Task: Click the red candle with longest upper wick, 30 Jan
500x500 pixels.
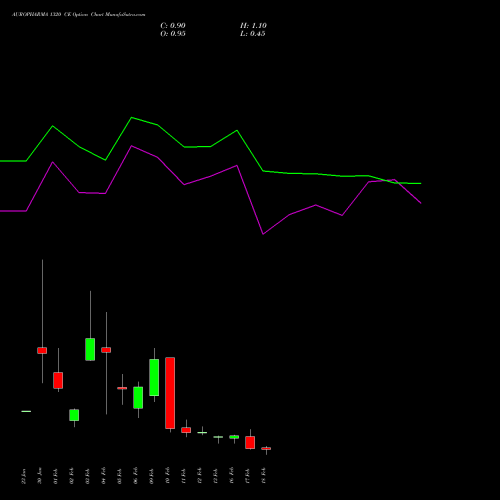Action: (x=42, y=350)
